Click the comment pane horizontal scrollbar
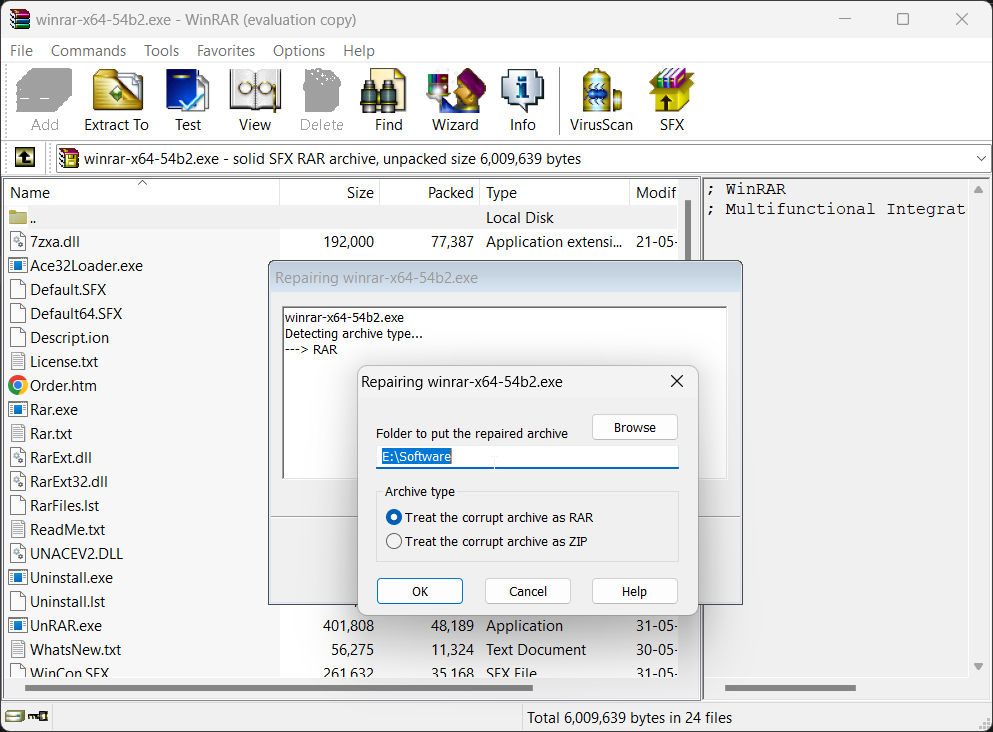The image size is (993, 732). tap(790, 688)
